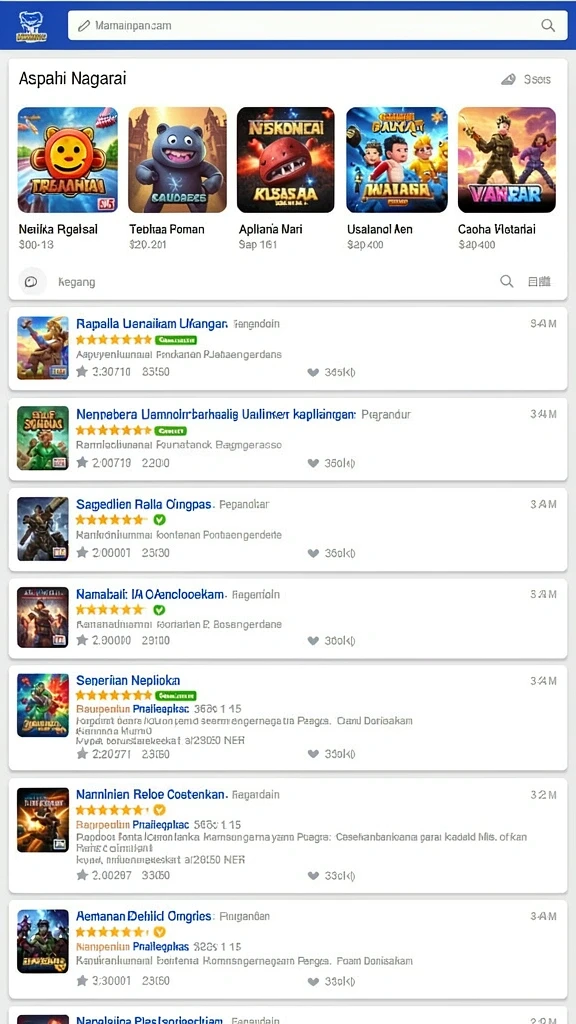
Task: Click the magnifier icon in top search bar
Action: (548, 25)
